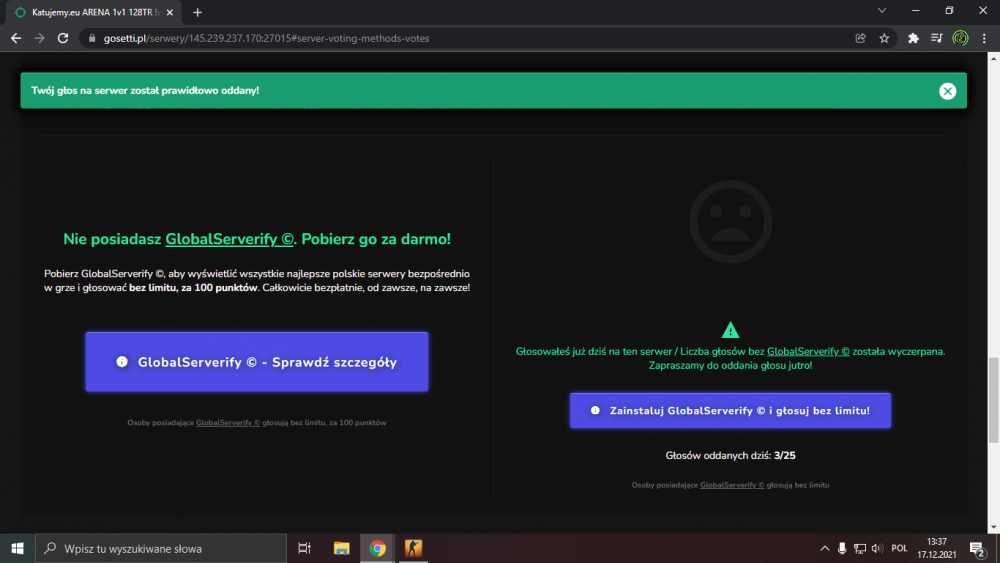Show hidden system tray icons
The image size is (1000, 563).
click(x=824, y=548)
